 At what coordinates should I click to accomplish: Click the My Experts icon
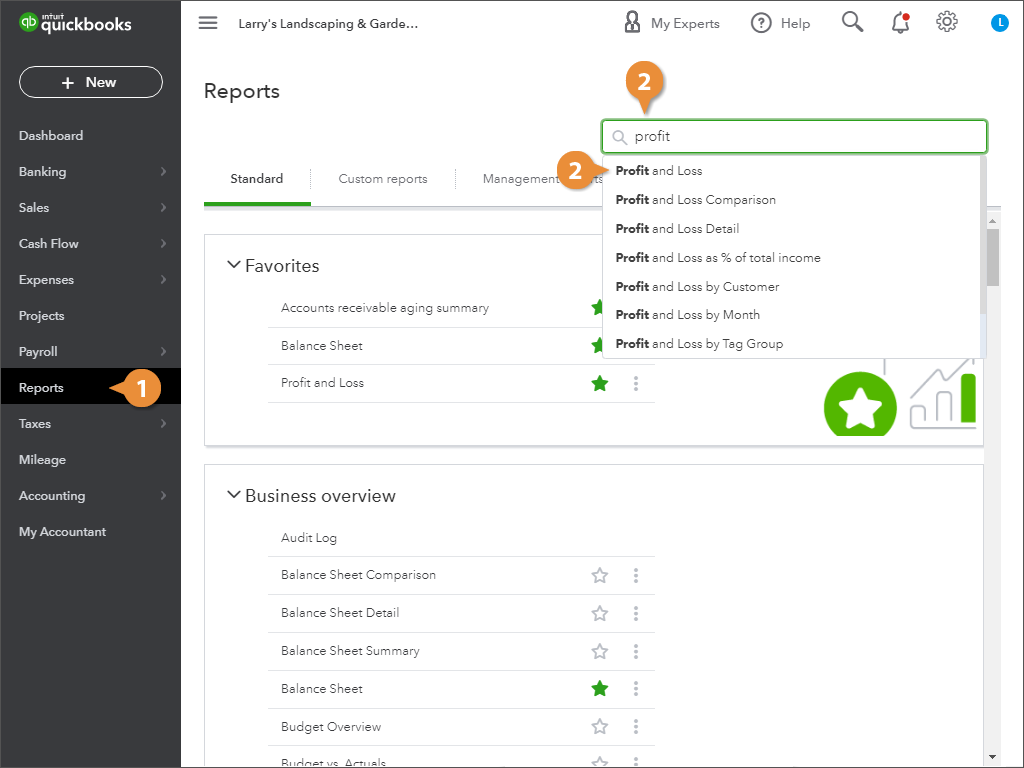pos(632,23)
